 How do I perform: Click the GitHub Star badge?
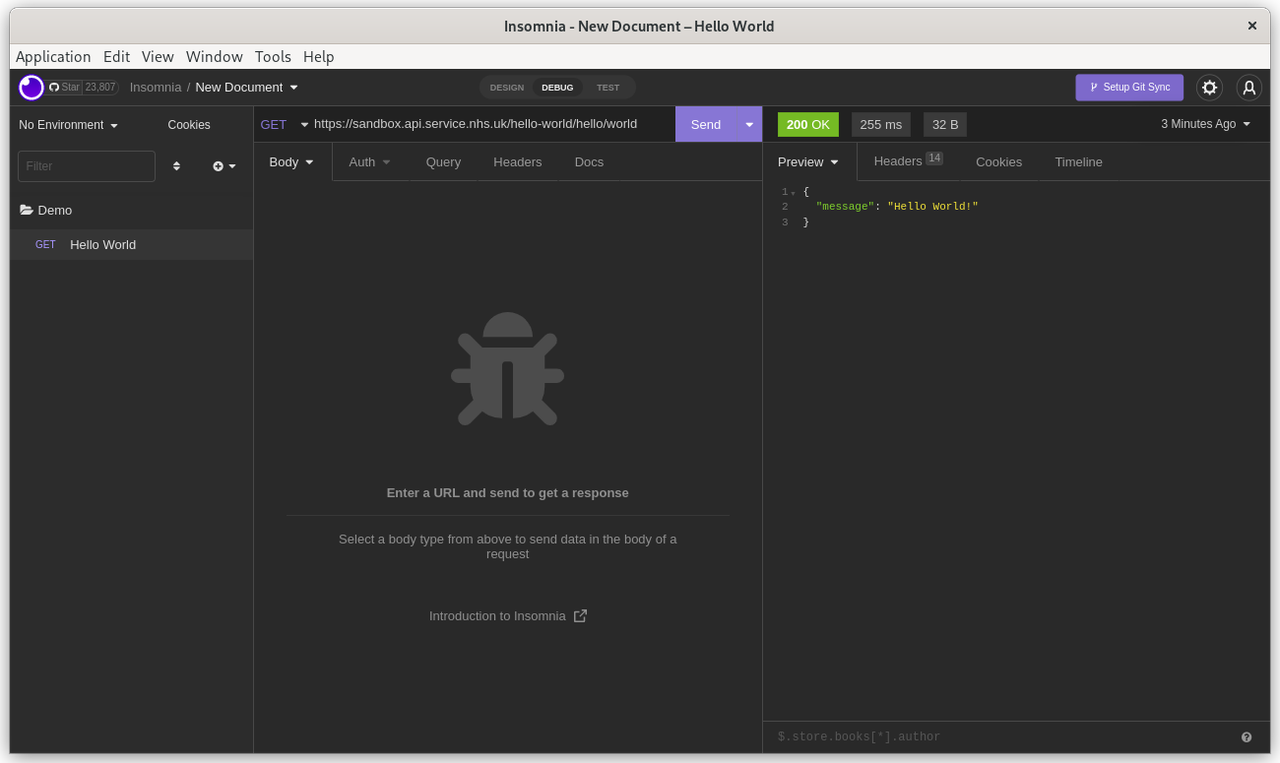pyautogui.click(x=83, y=88)
